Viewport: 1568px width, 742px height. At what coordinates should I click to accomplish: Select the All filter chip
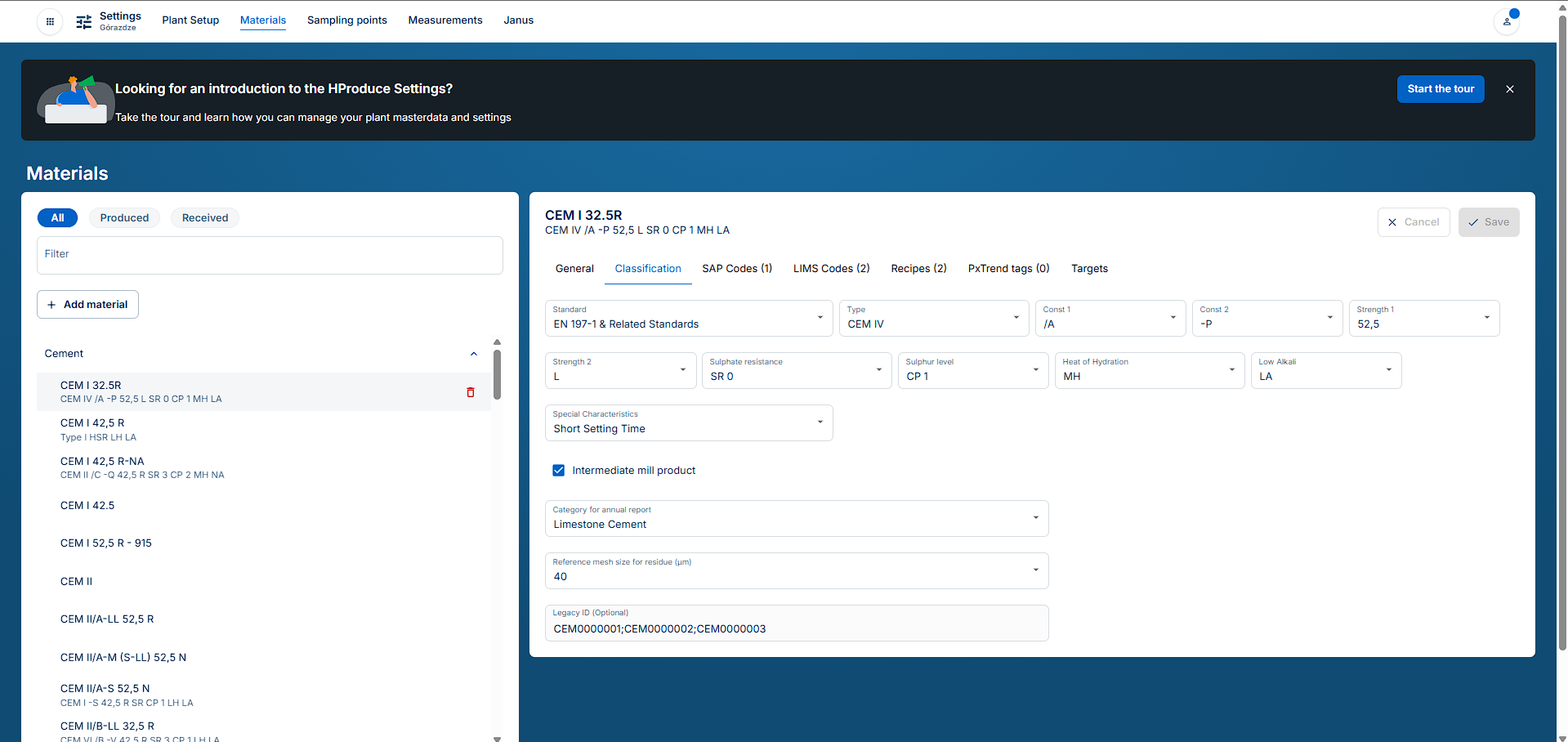pyautogui.click(x=57, y=218)
